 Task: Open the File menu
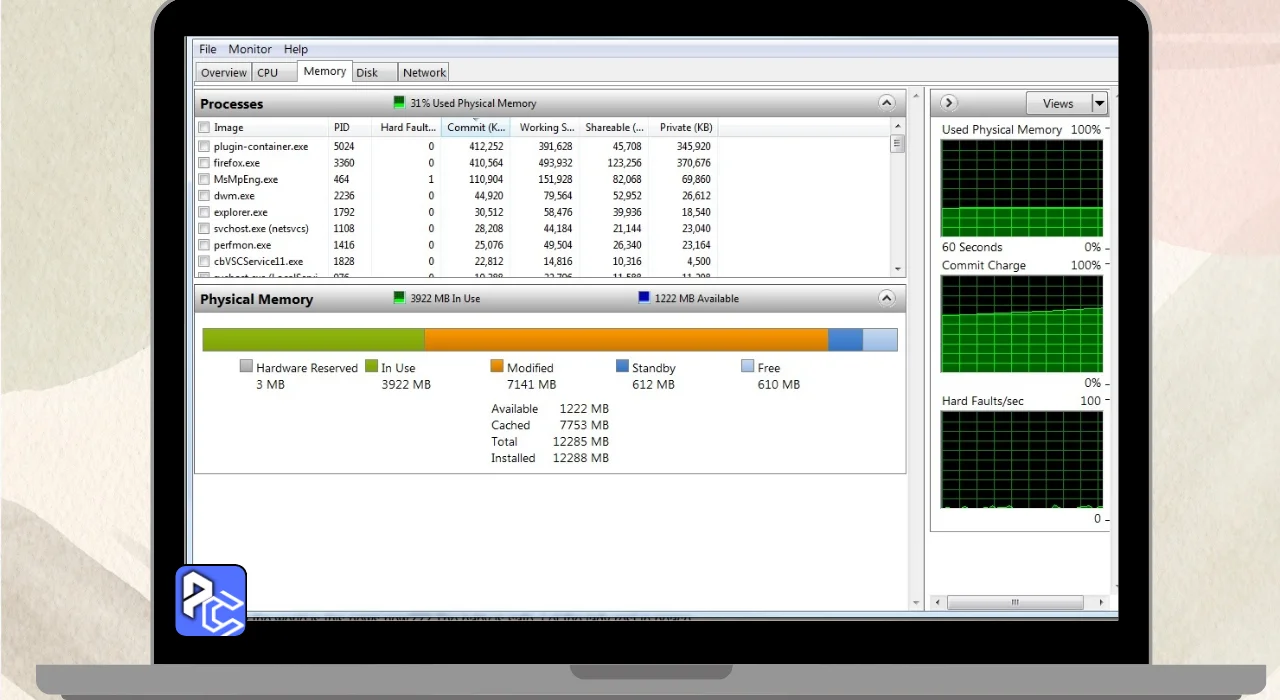point(207,49)
